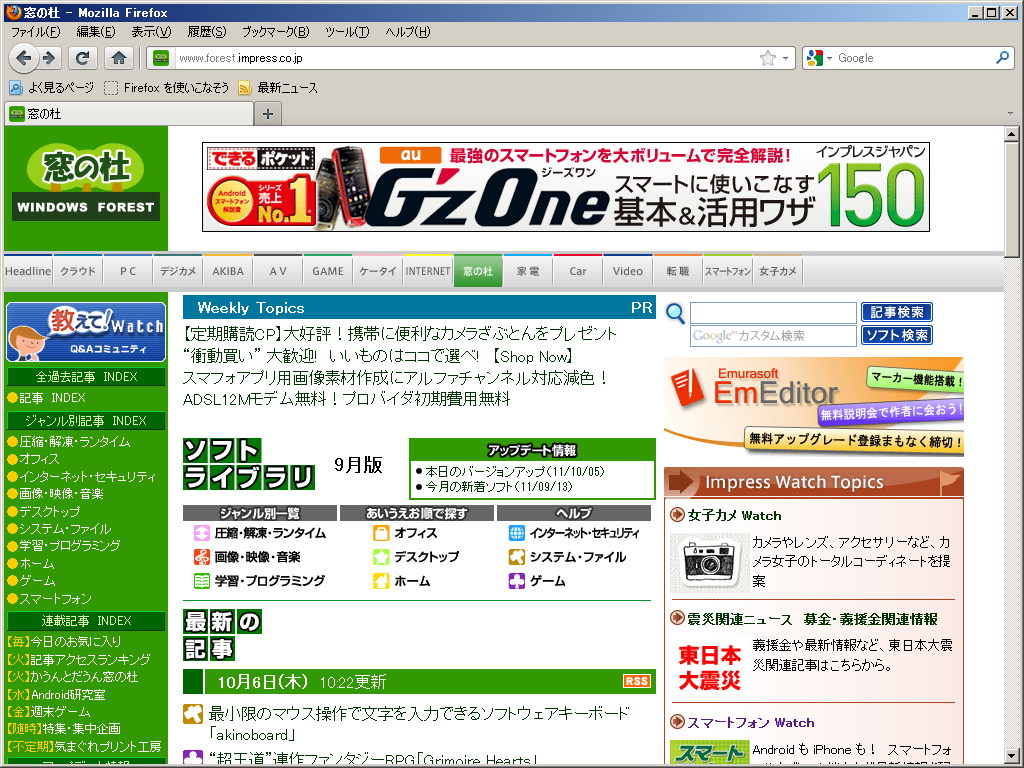This screenshot has height=768, width=1024.
Task: Switch to the GAME site tab
Action: coord(328,271)
